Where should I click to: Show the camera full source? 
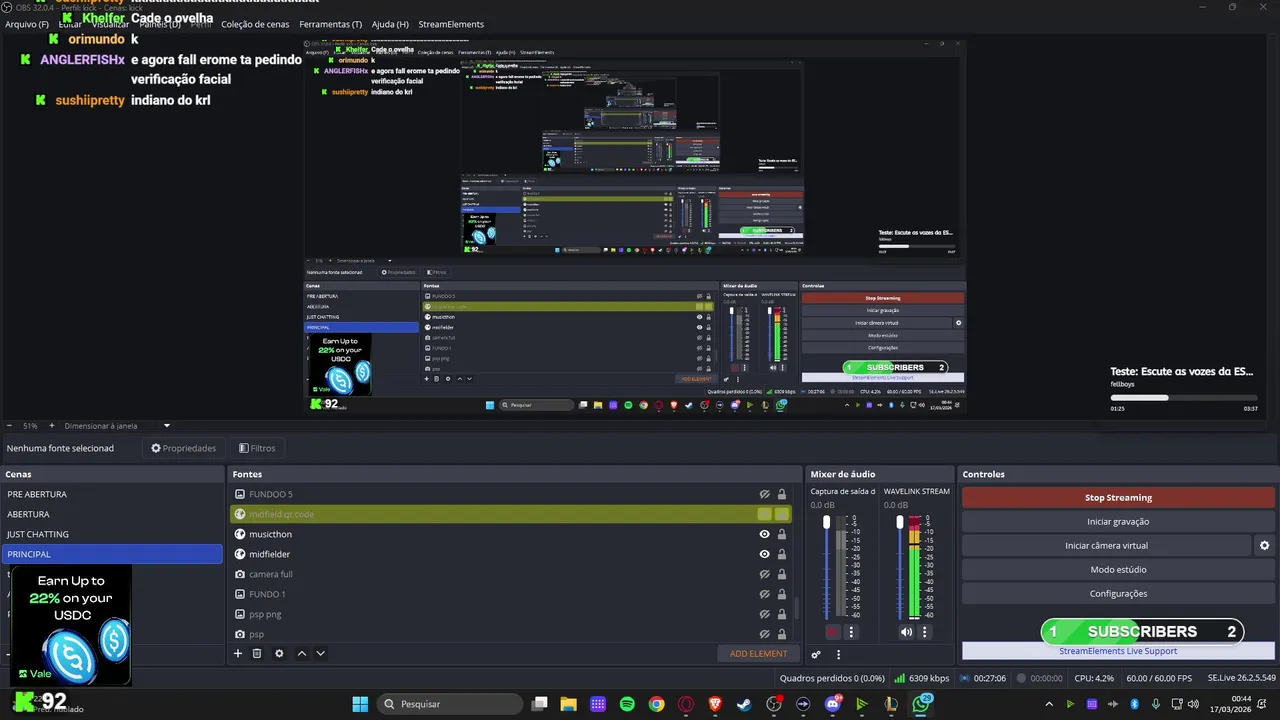tap(764, 574)
